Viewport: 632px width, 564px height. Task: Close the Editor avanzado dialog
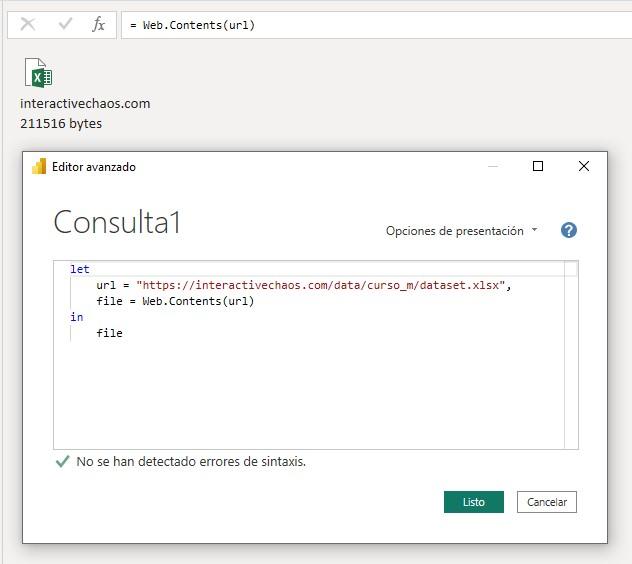[584, 166]
